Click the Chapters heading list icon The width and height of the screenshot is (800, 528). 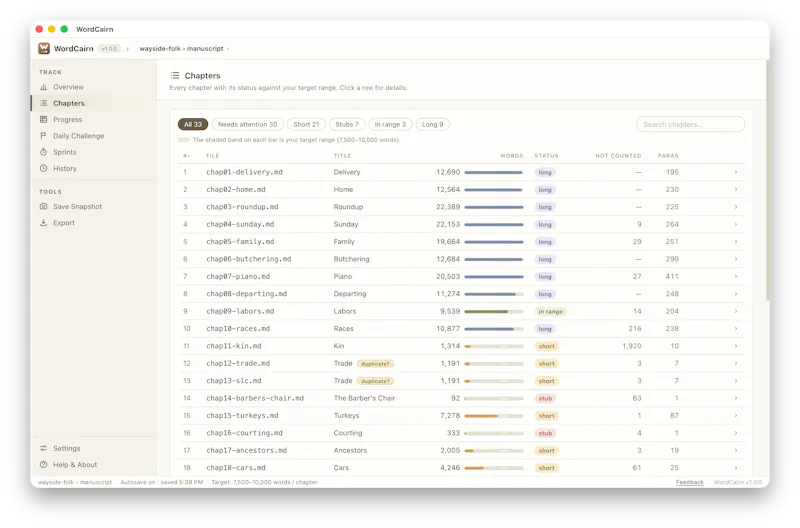point(175,76)
